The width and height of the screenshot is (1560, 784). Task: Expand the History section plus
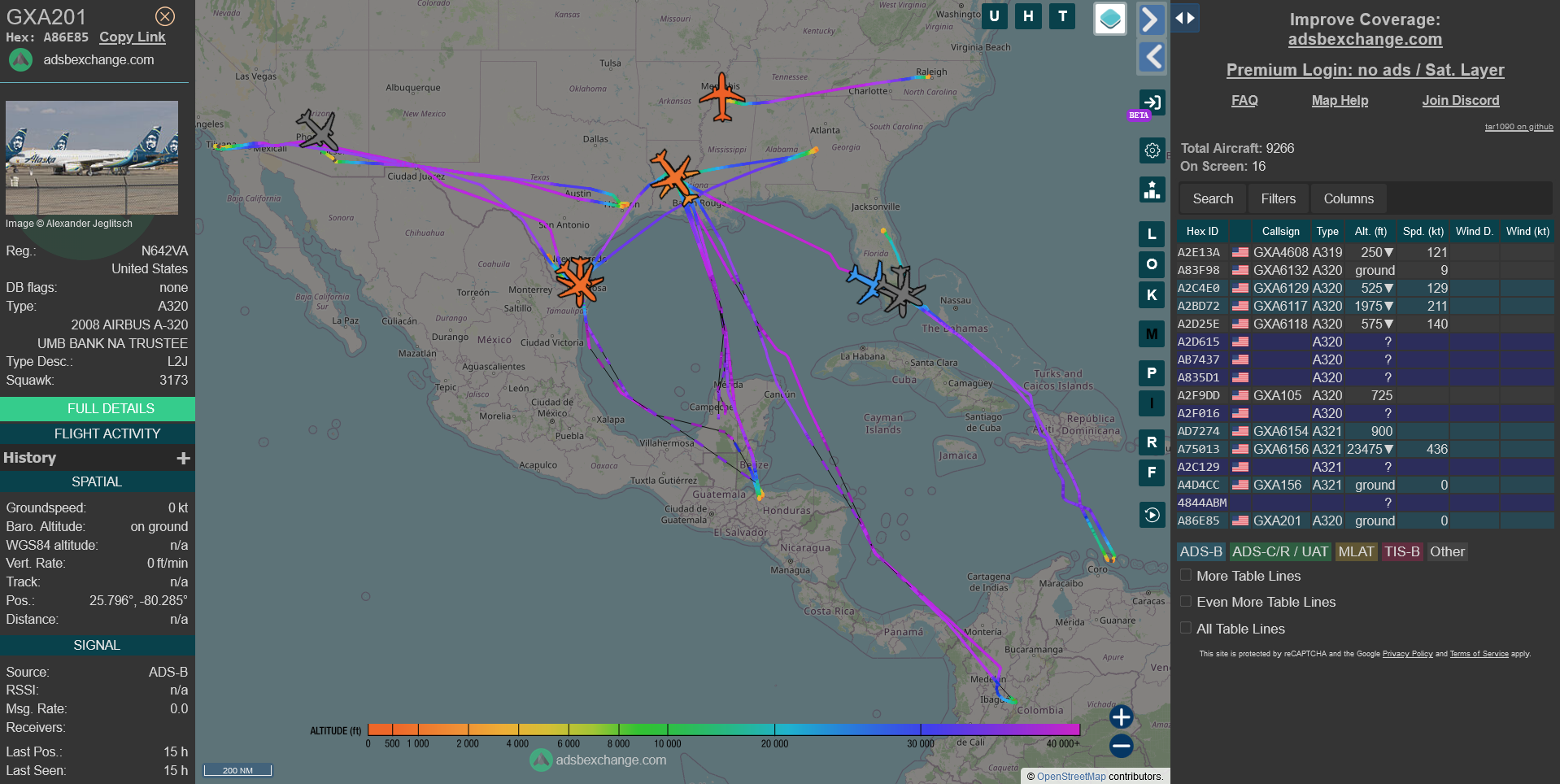click(183, 459)
